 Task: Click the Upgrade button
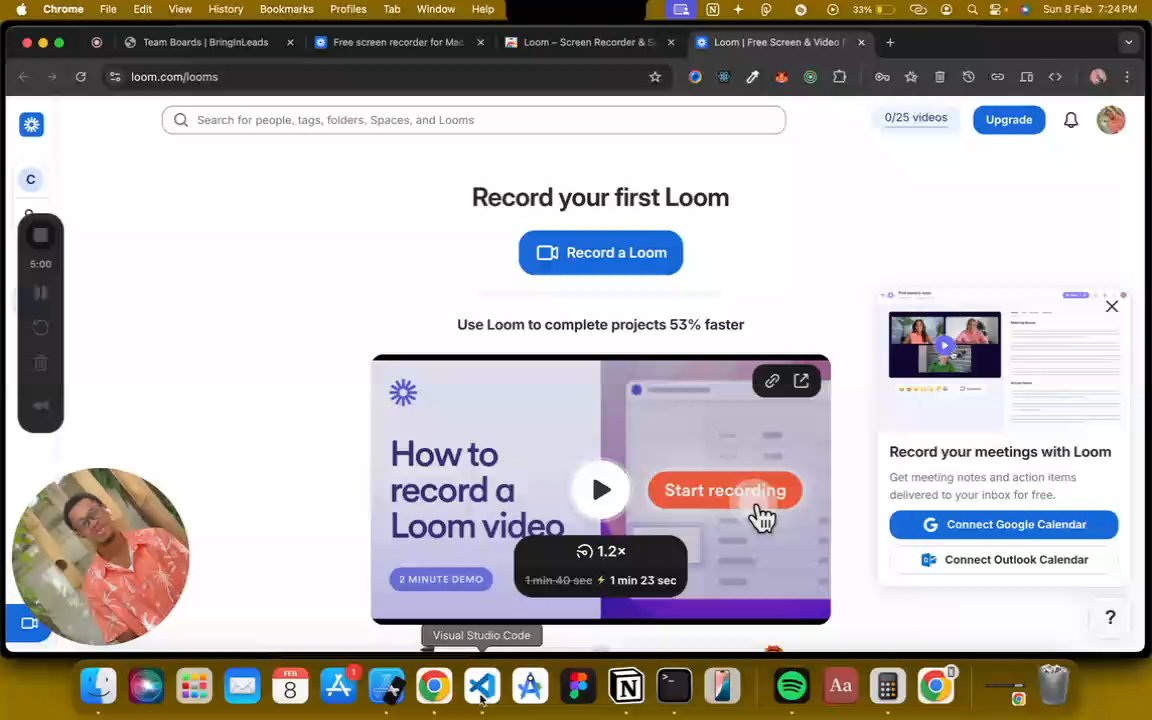tap(1009, 120)
